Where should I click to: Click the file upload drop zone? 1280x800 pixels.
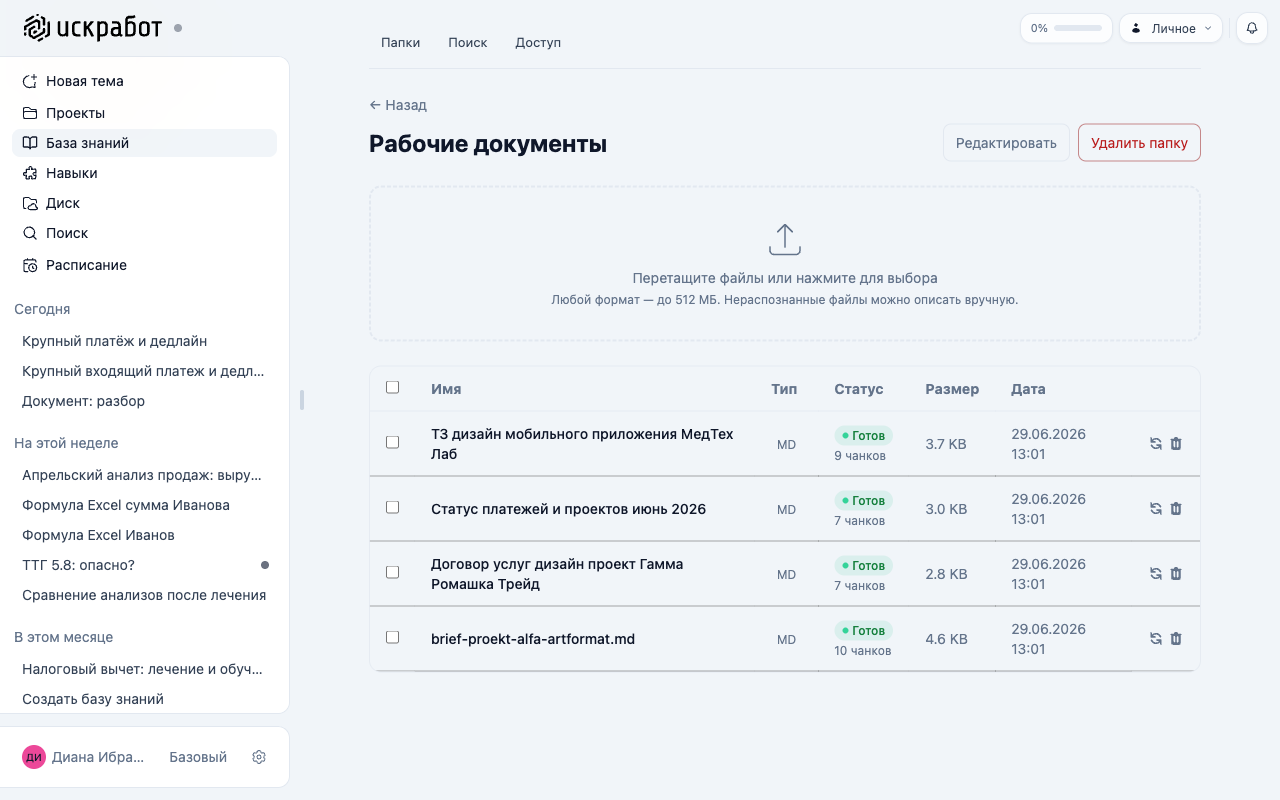coord(785,264)
